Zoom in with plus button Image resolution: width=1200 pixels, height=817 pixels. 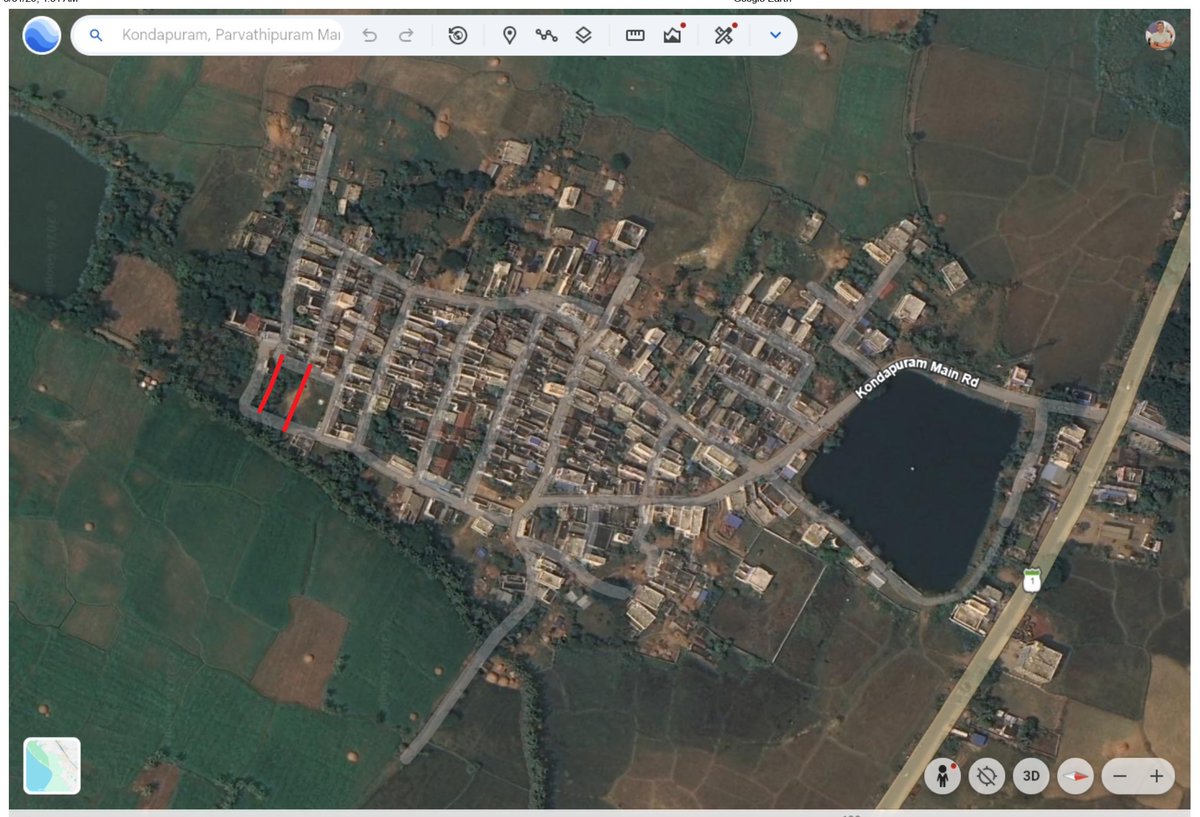[x=1157, y=776]
